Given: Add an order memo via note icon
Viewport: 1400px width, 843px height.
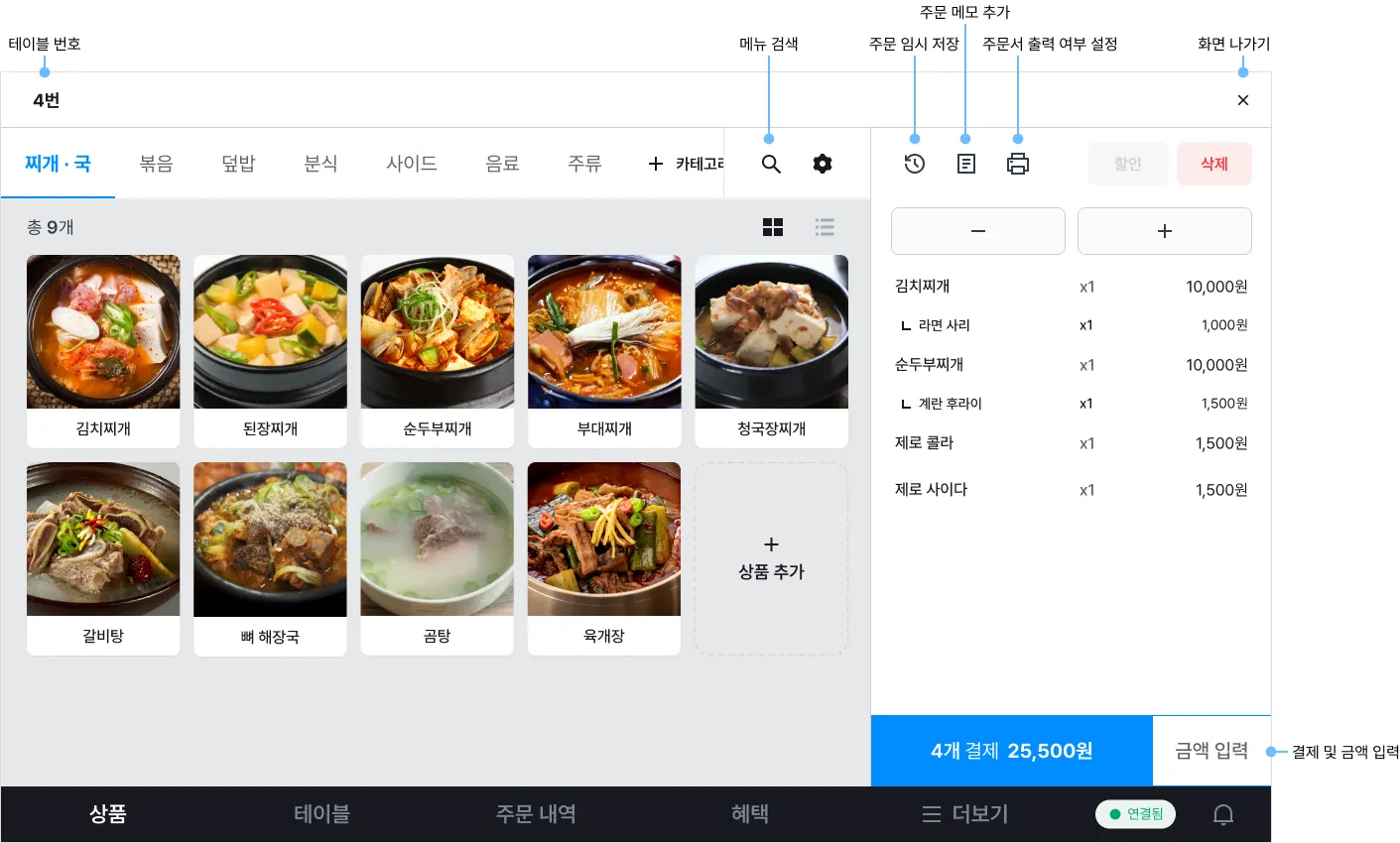Looking at the screenshot, I should (966, 164).
